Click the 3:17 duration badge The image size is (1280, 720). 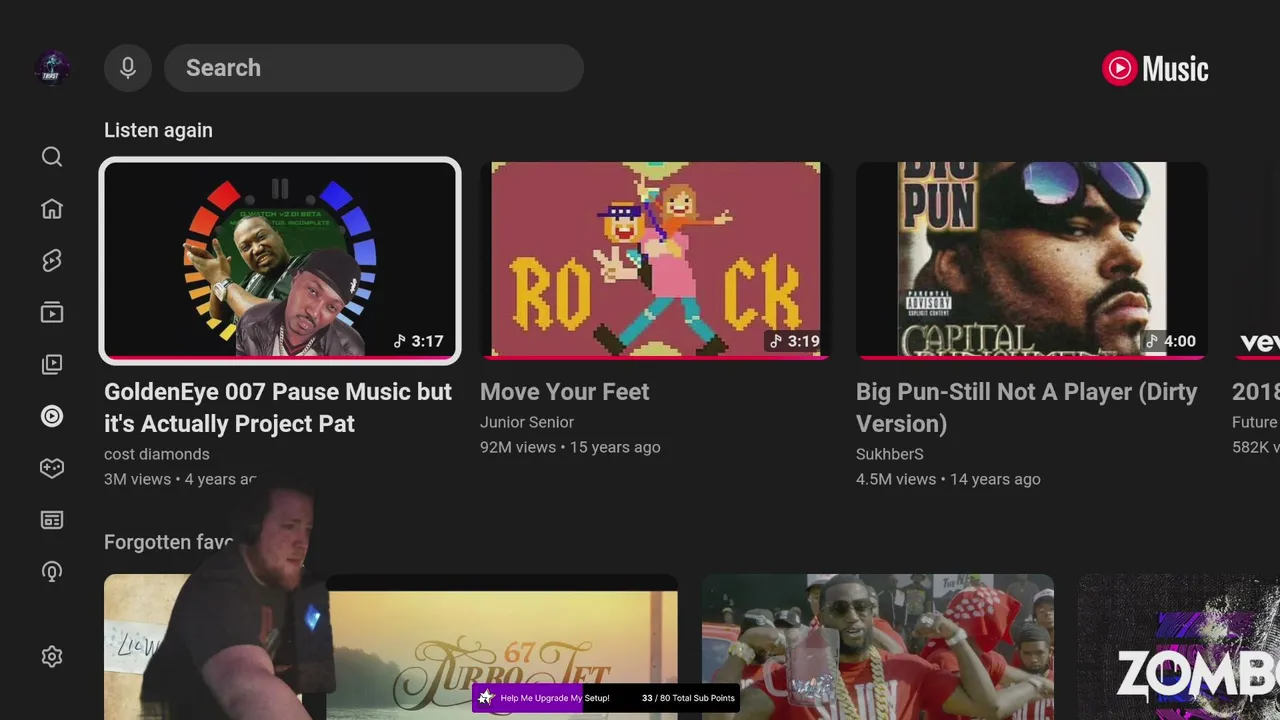point(418,341)
